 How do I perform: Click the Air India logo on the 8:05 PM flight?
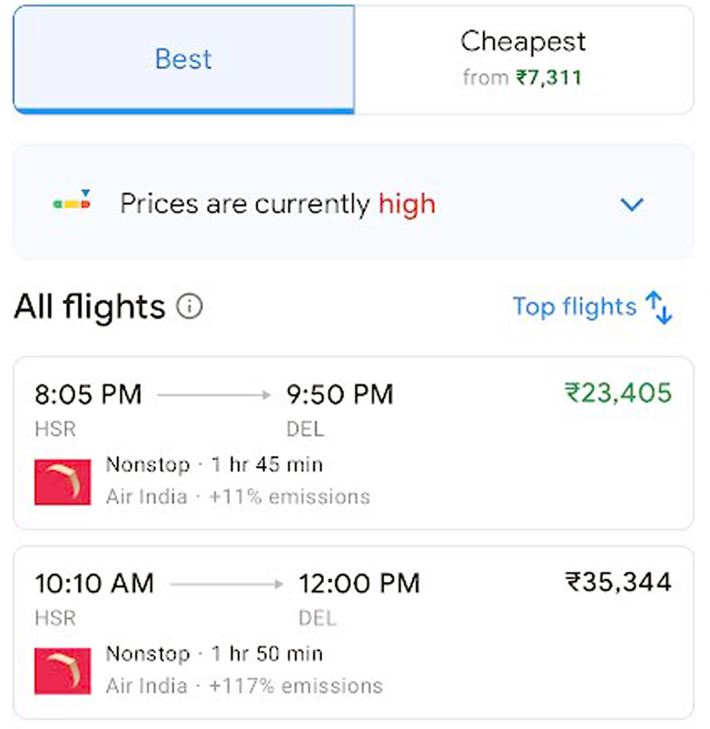62,481
